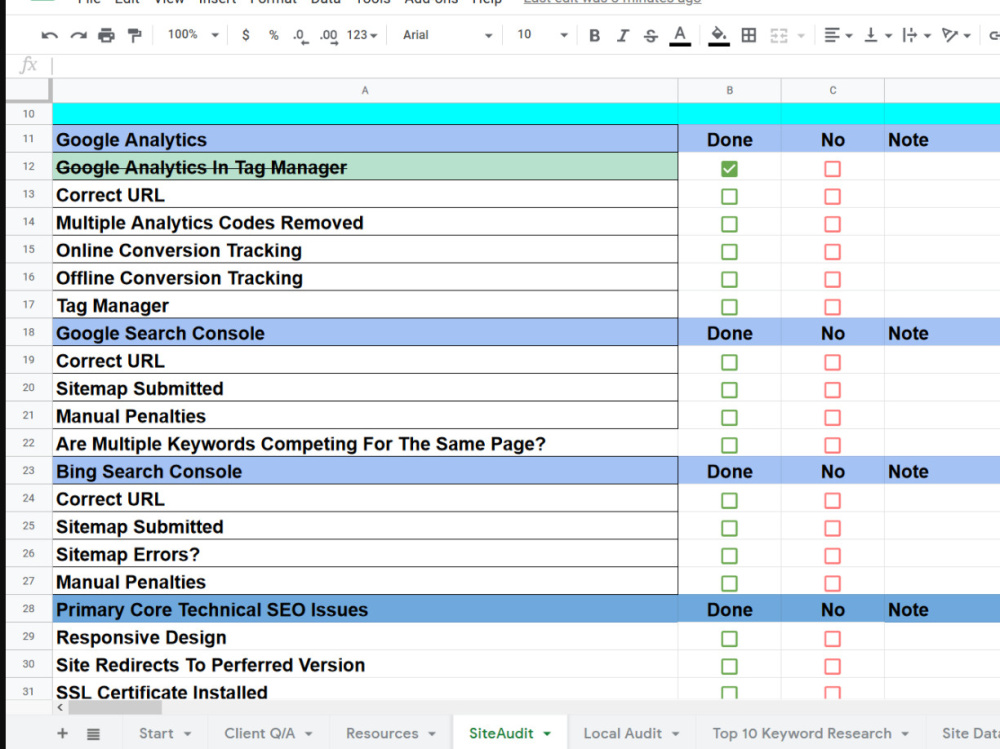The height and width of the screenshot is (749, 1000).
Task: Toggle Bold formatting
Action: [x=594, y=35]
